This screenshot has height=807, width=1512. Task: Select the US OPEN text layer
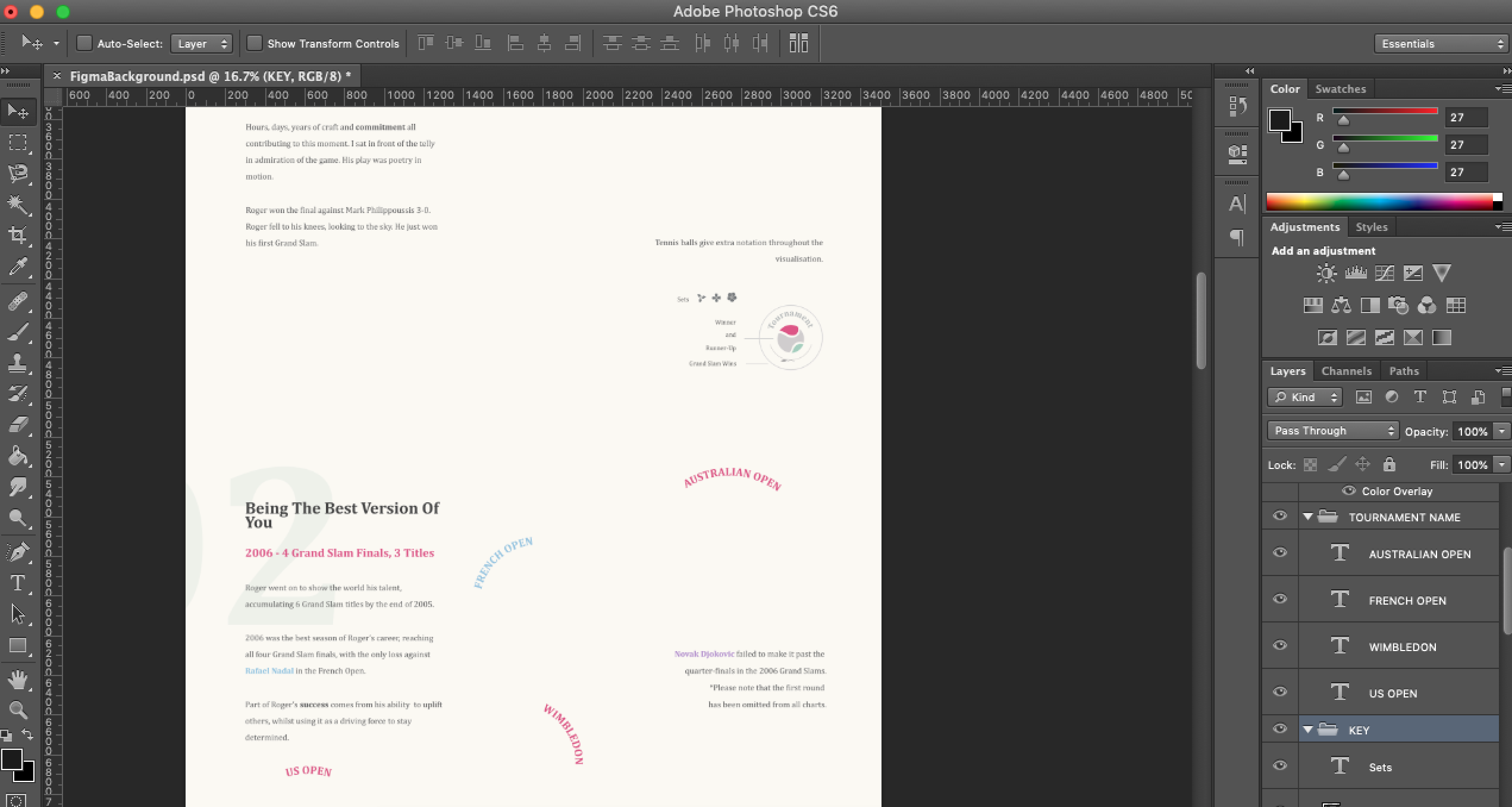coord(1392,693)
